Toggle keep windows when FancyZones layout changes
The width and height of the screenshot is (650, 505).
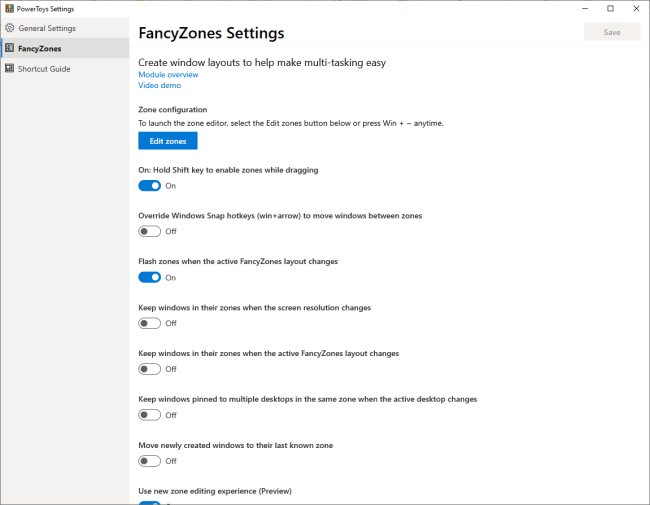(149, 369)
